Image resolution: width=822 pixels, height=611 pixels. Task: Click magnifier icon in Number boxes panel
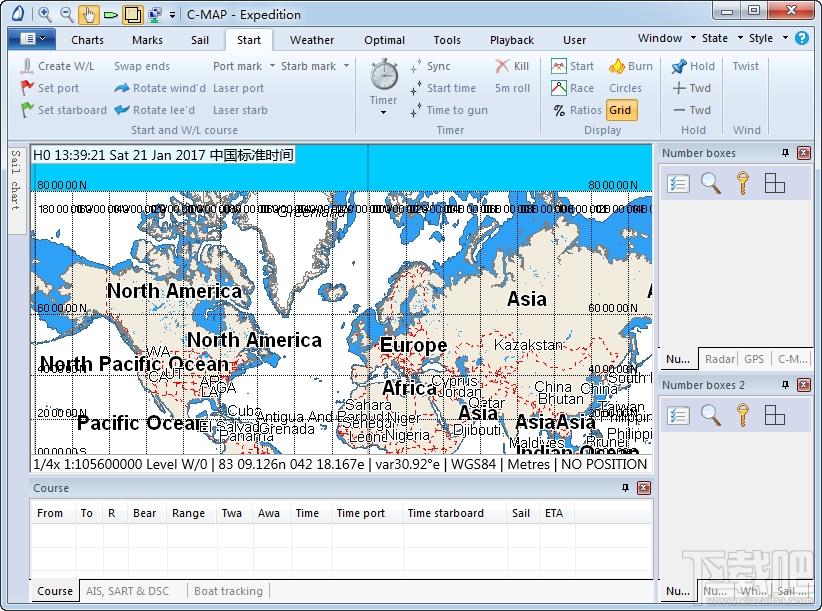710,183
